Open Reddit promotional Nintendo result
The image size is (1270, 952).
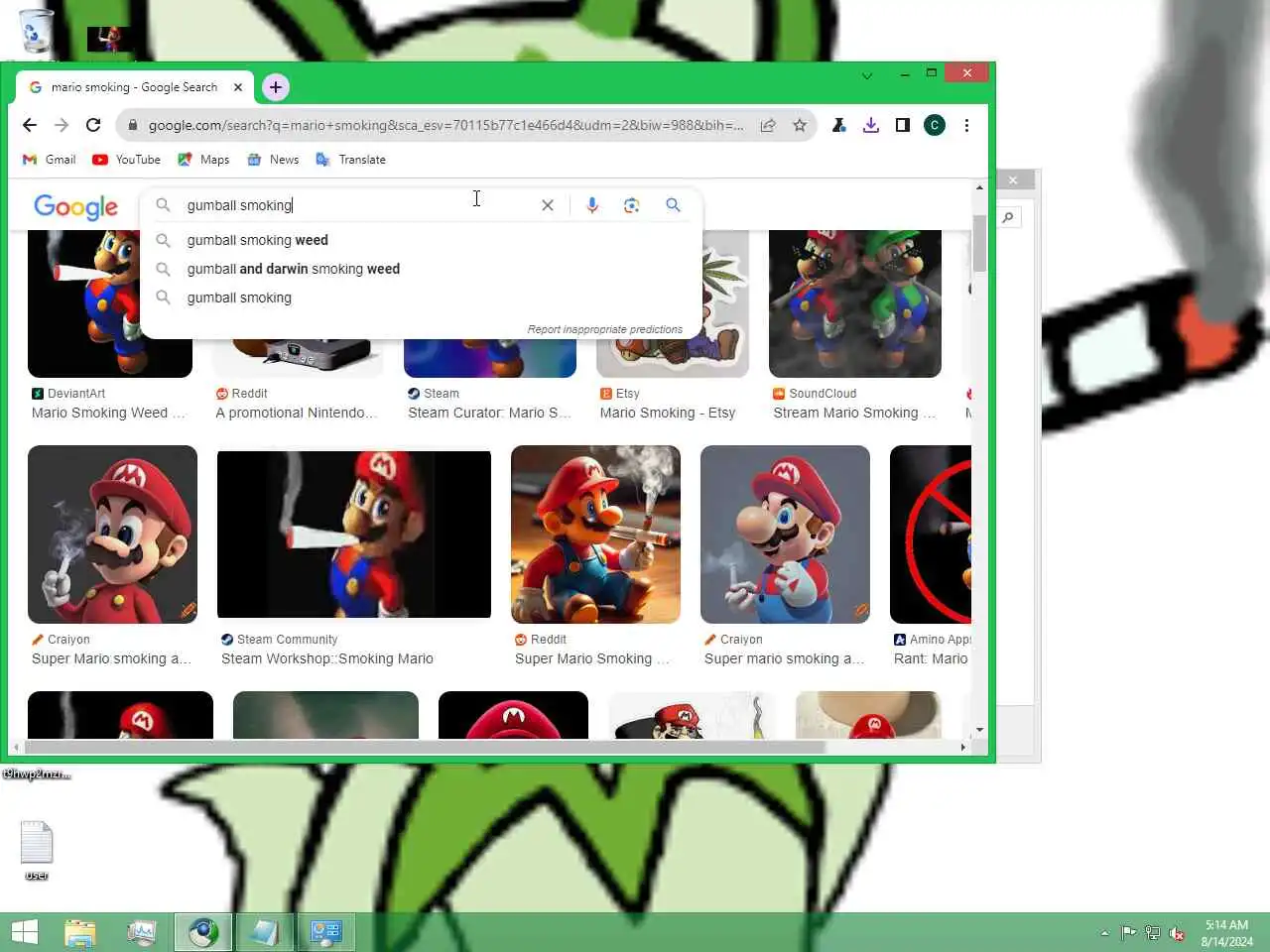click(x=297, y=414)
